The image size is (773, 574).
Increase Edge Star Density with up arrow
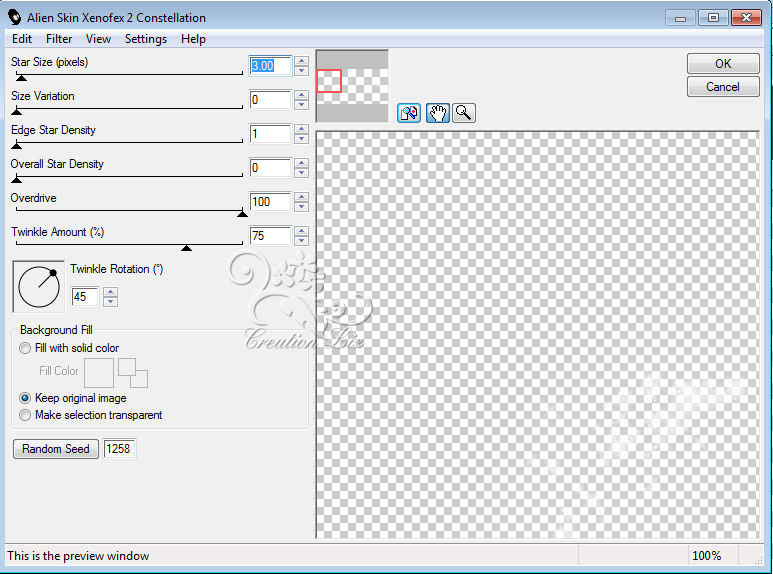[302, 129]
